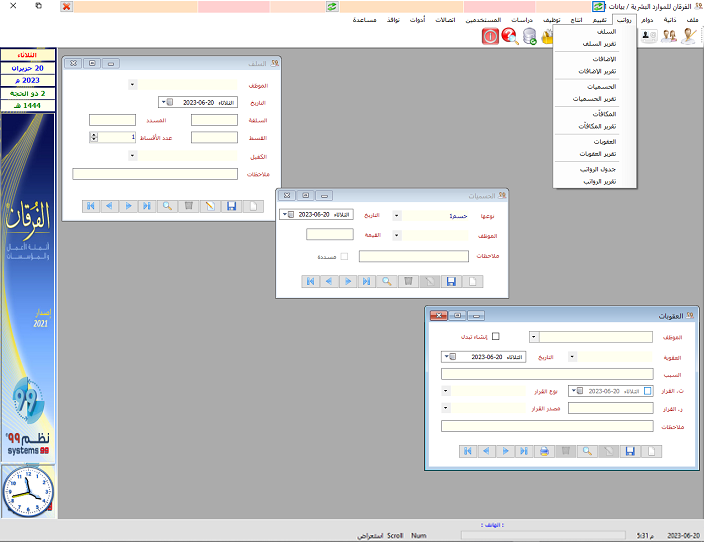Go to last record in السلف window
Image resolution: width=704 pixels, height=542 pixels.
tap(146, 205)
